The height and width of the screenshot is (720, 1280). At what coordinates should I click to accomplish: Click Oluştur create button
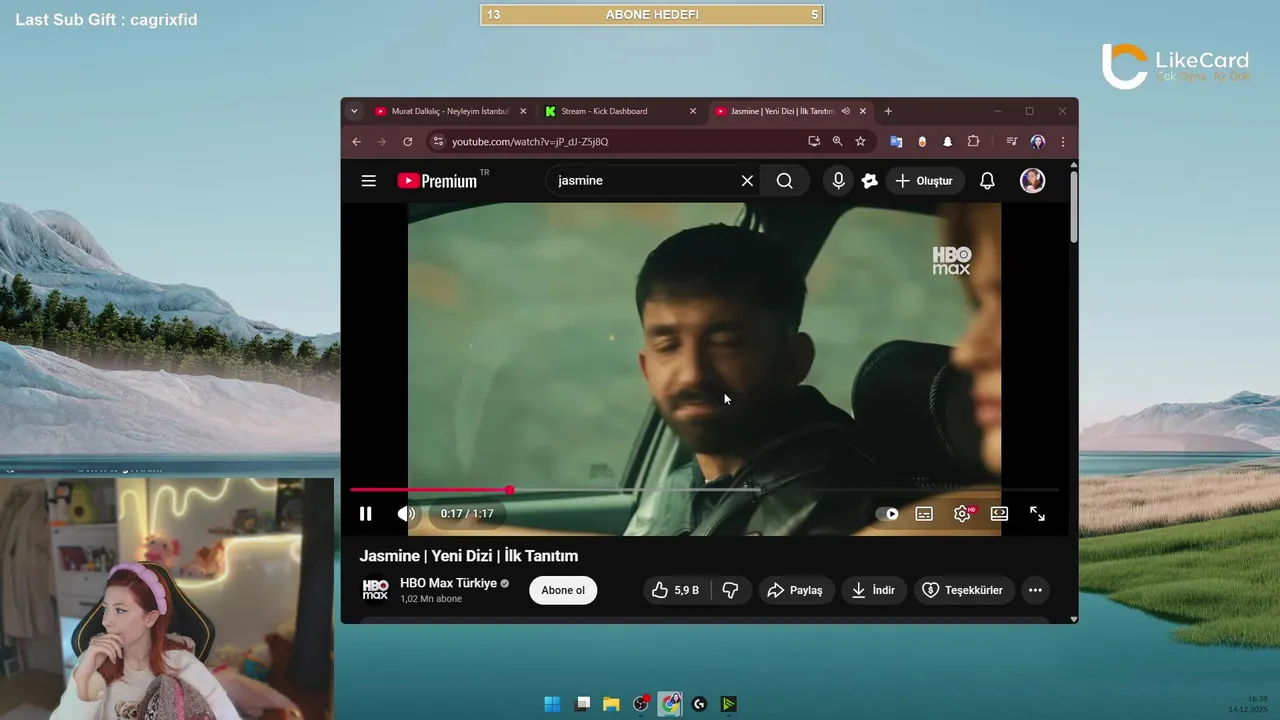pos(924,181)
